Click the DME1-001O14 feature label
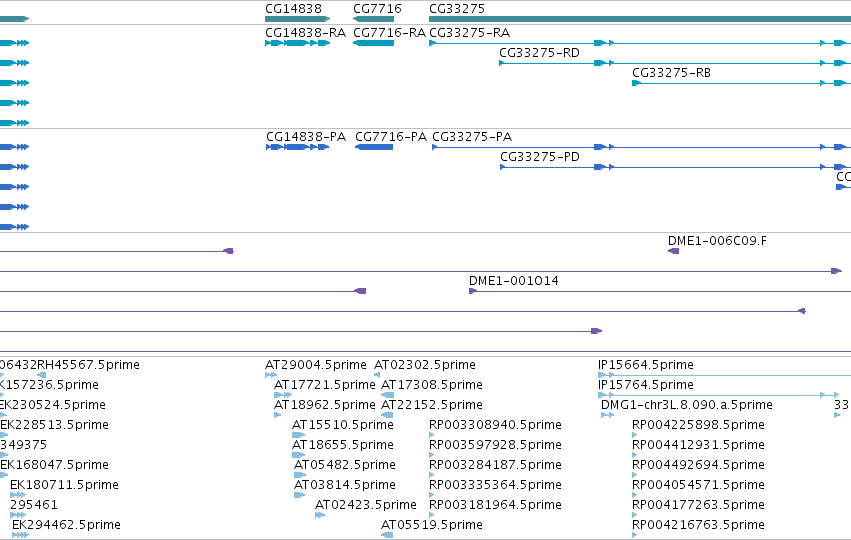The height and width of the screenshot is (540, 851). tap(513, 281)
